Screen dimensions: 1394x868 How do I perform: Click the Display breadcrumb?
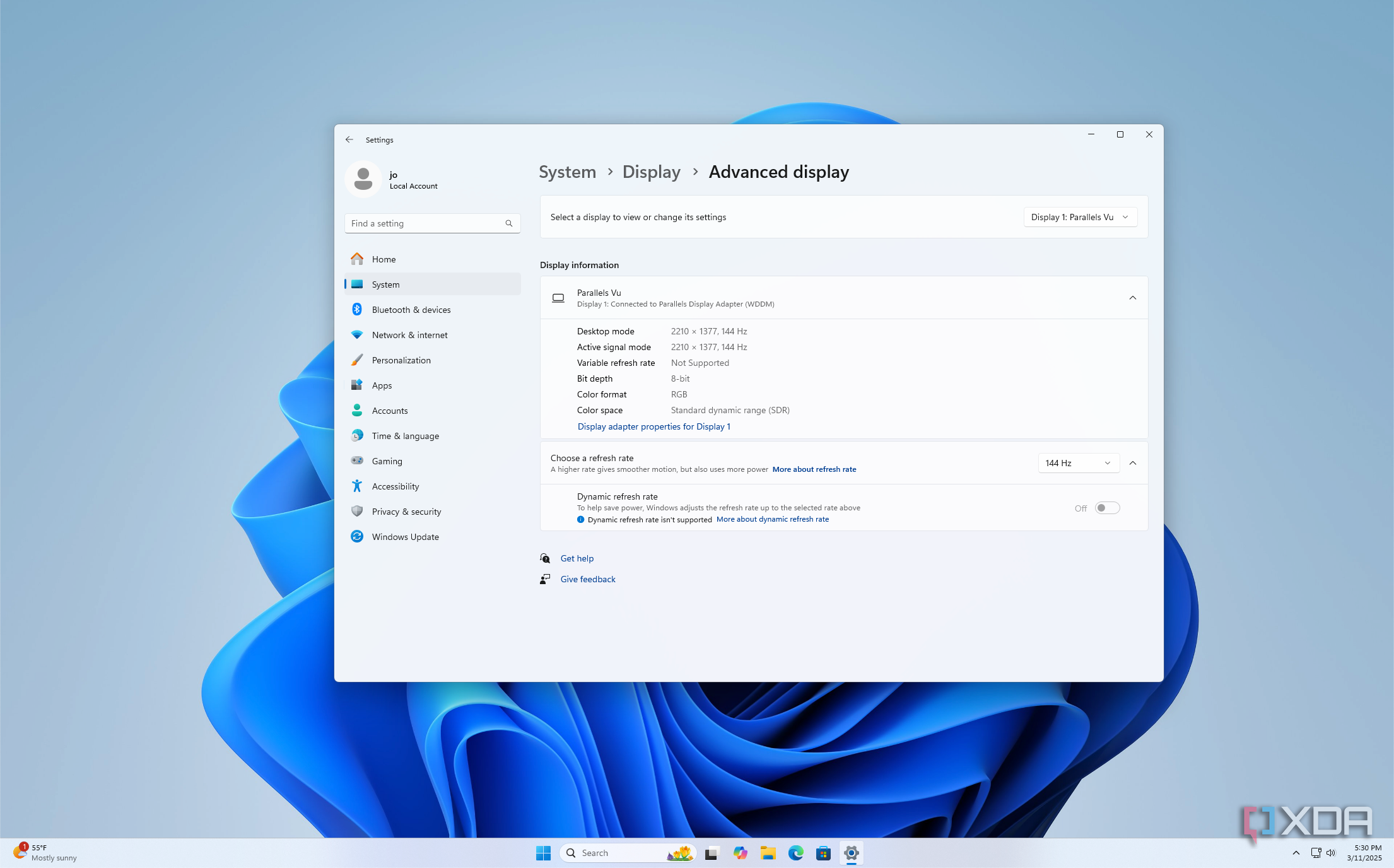[x=652, y=172]
